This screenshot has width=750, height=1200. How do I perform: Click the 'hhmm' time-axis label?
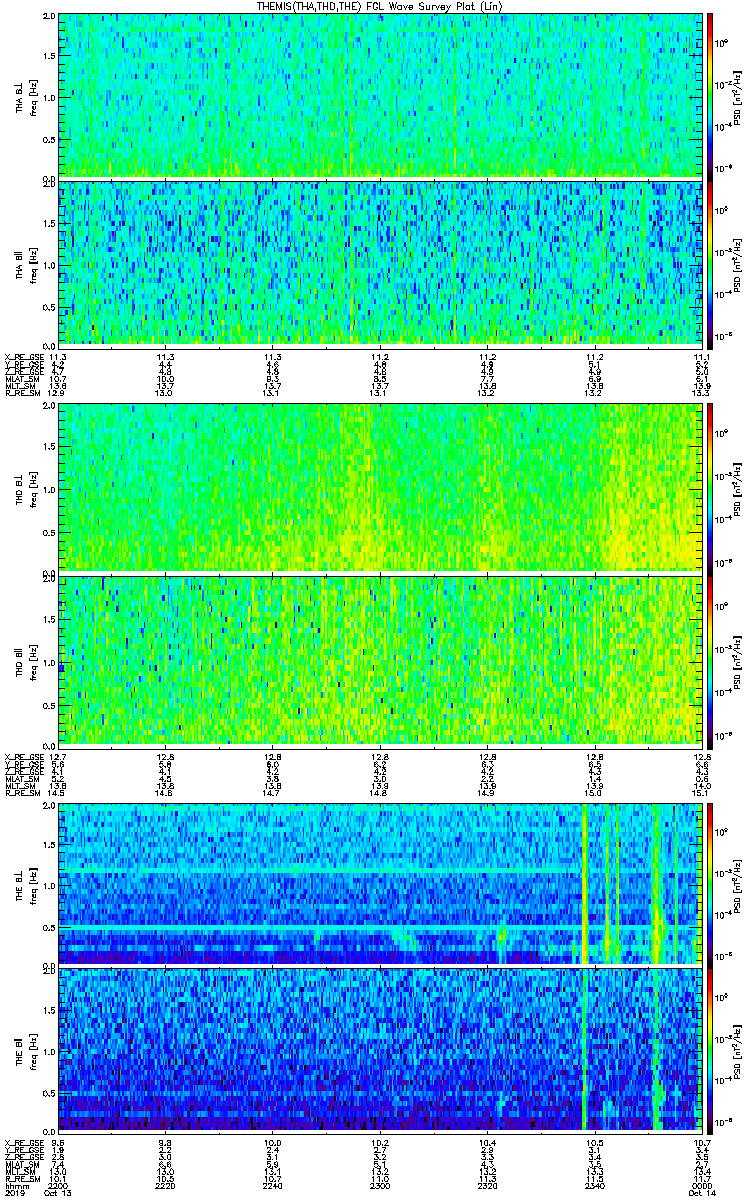(x=18, y=1184)
